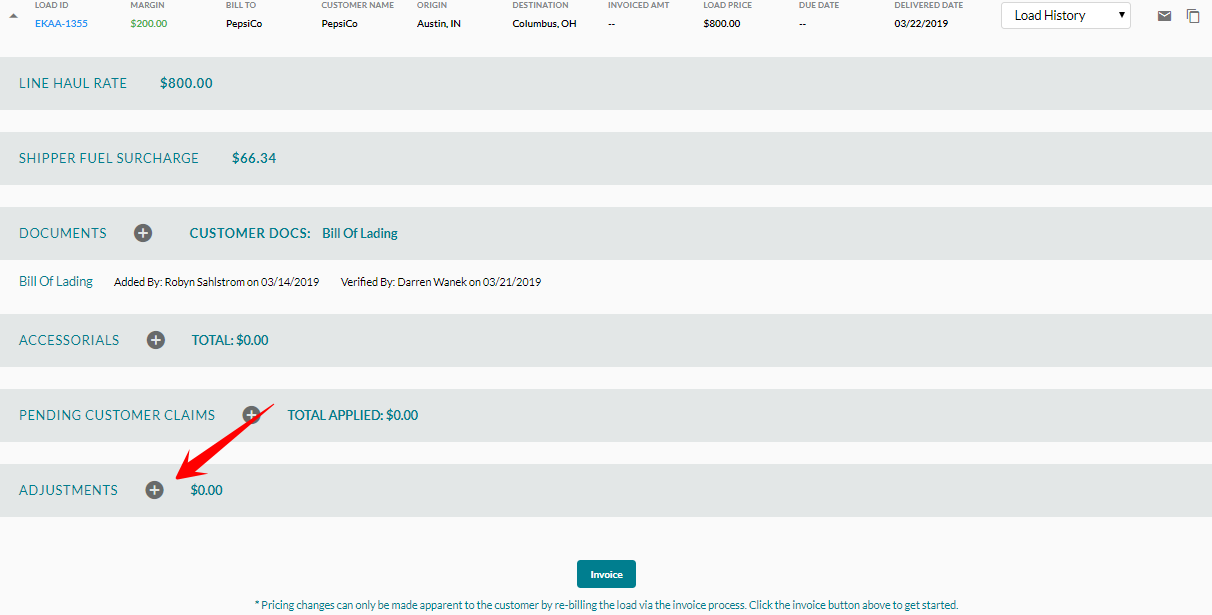Open load EKAA-1355 link
The height and width of the screenshot is (615, 1212).
[x=61, y=23]
